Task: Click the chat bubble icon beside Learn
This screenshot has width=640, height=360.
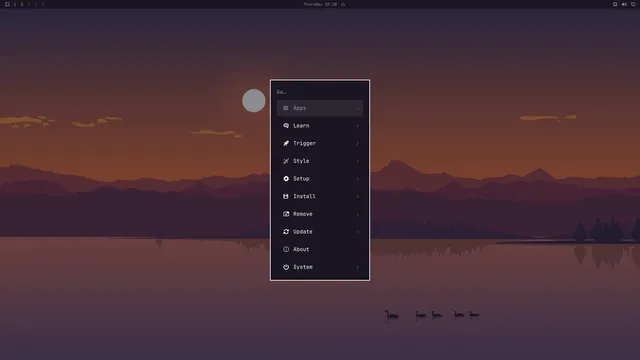Action: [286, 126]
